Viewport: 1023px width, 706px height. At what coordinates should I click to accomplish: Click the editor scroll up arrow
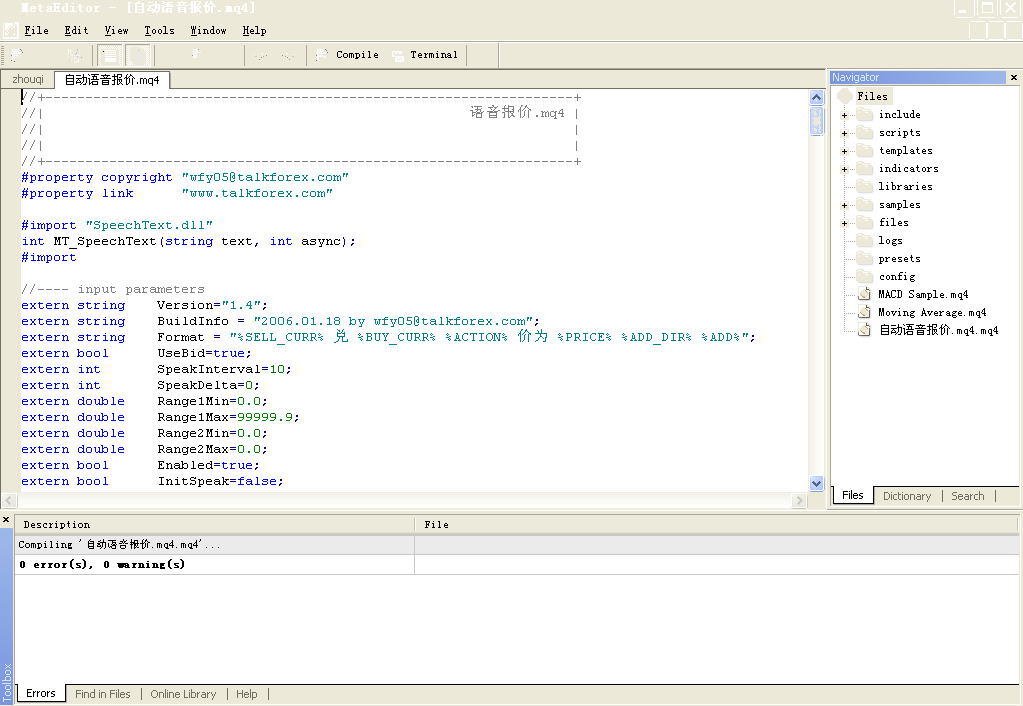pyautogui.click(x=816, y=98)
